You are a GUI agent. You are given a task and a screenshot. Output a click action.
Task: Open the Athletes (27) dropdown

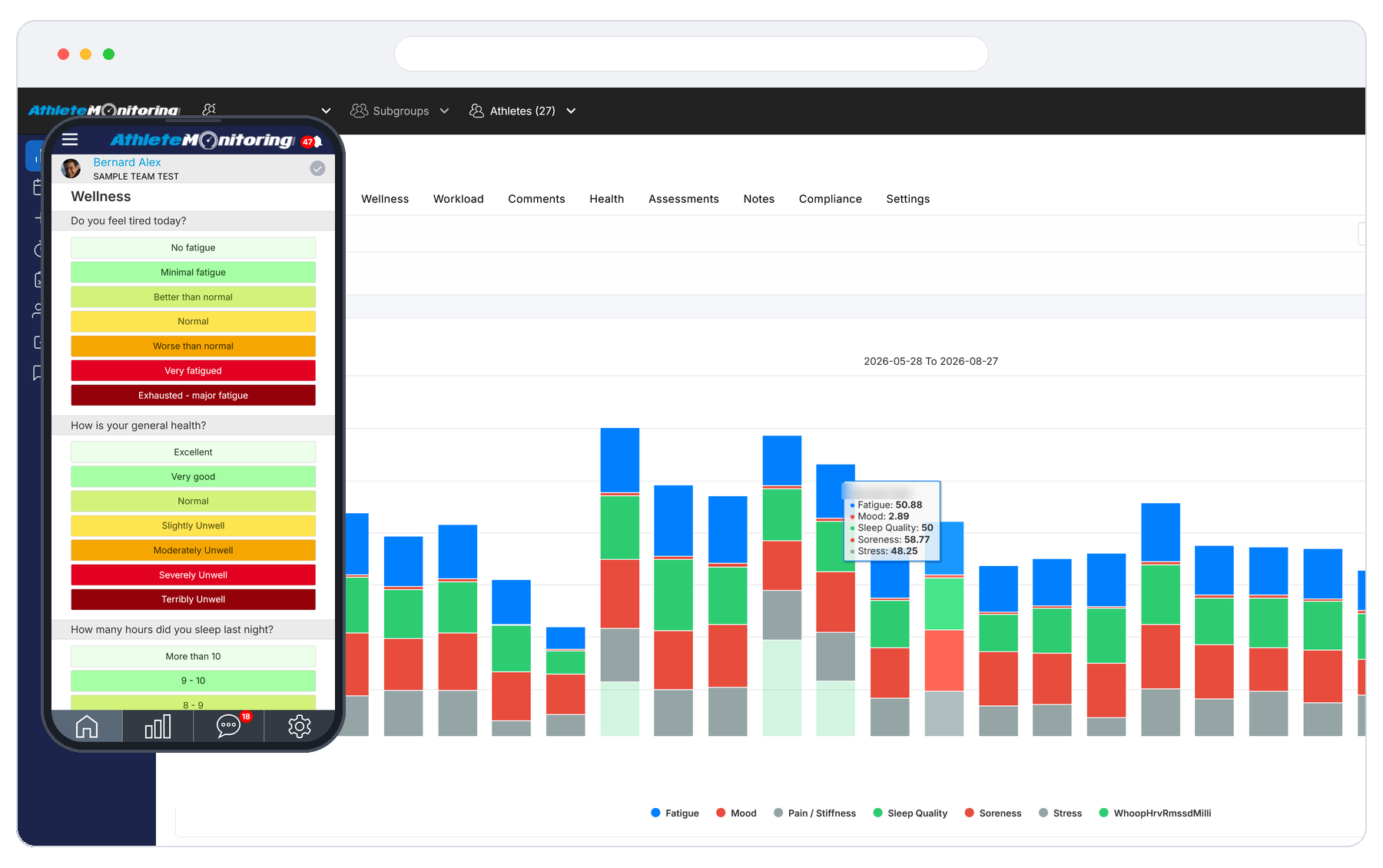(x=522, y=111)
